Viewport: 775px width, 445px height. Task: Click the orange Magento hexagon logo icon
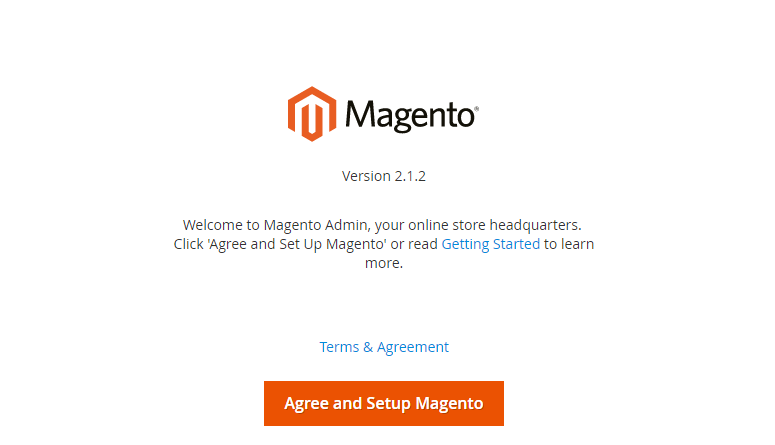[x=312, y=114]
